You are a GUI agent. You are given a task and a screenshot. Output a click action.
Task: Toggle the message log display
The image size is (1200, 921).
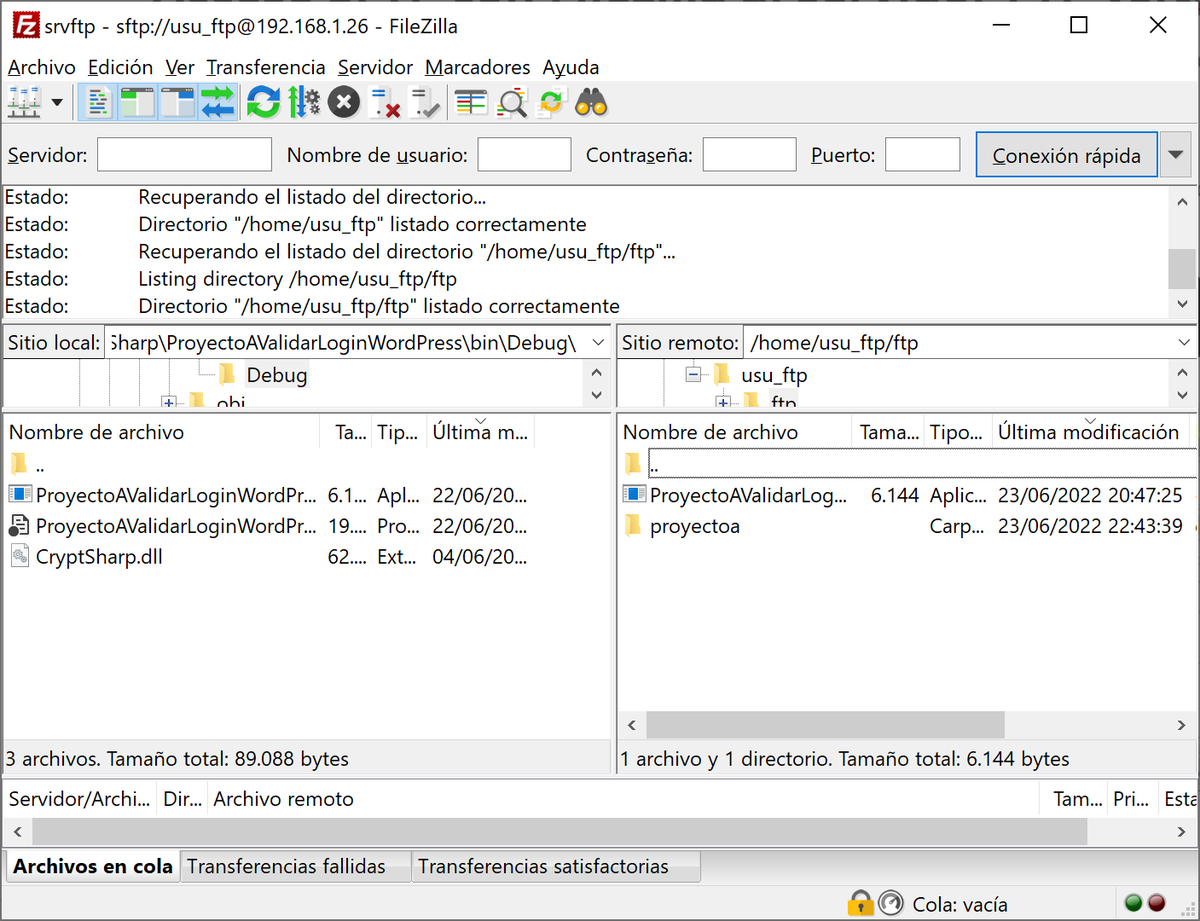(98, 102)
